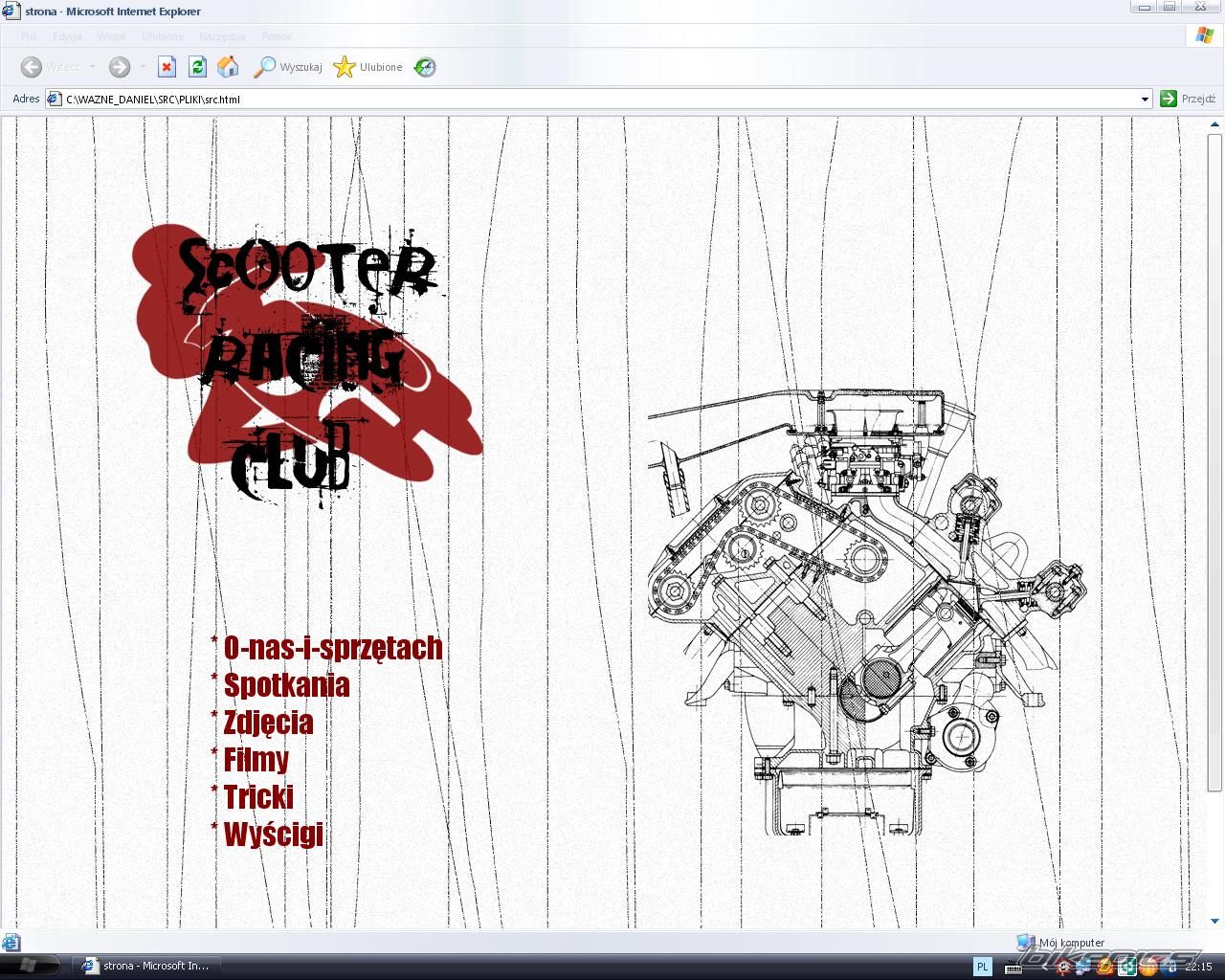Viewport: 1225px width, 980px height.
Task: Stop page loading with the red X icon
Action: pos(167,67)
